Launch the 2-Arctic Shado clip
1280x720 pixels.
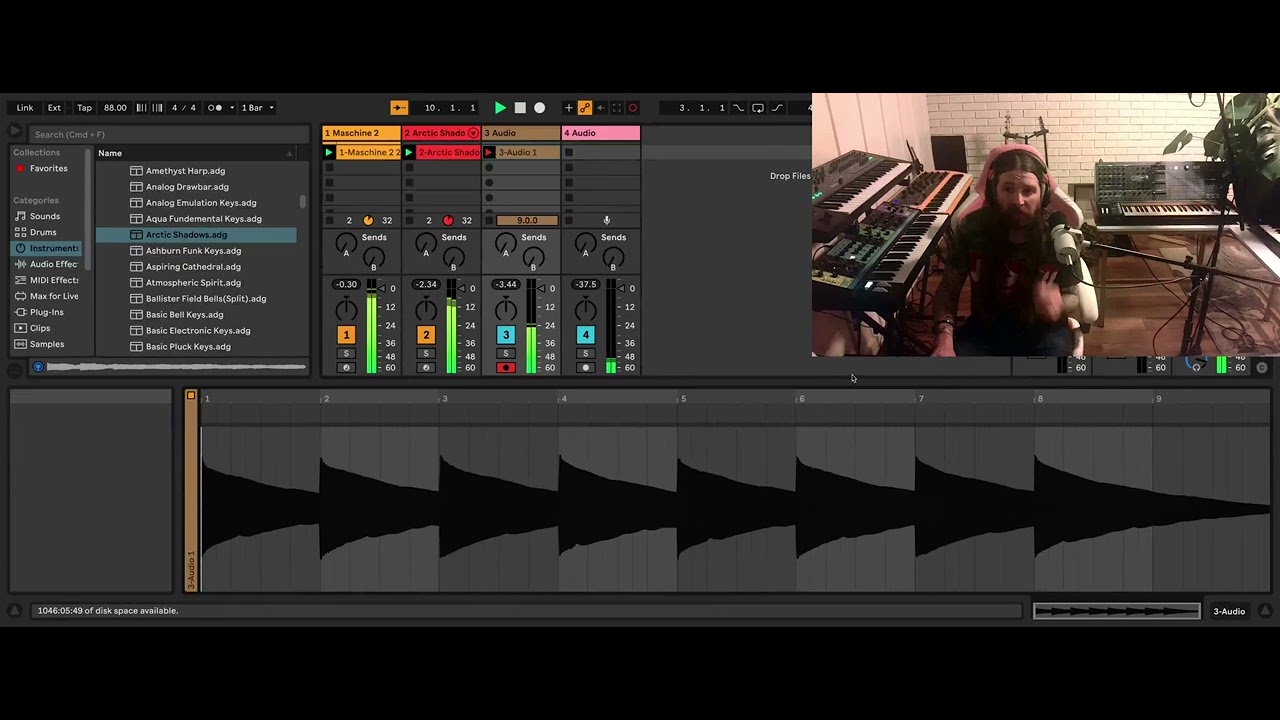pos(409,152)
